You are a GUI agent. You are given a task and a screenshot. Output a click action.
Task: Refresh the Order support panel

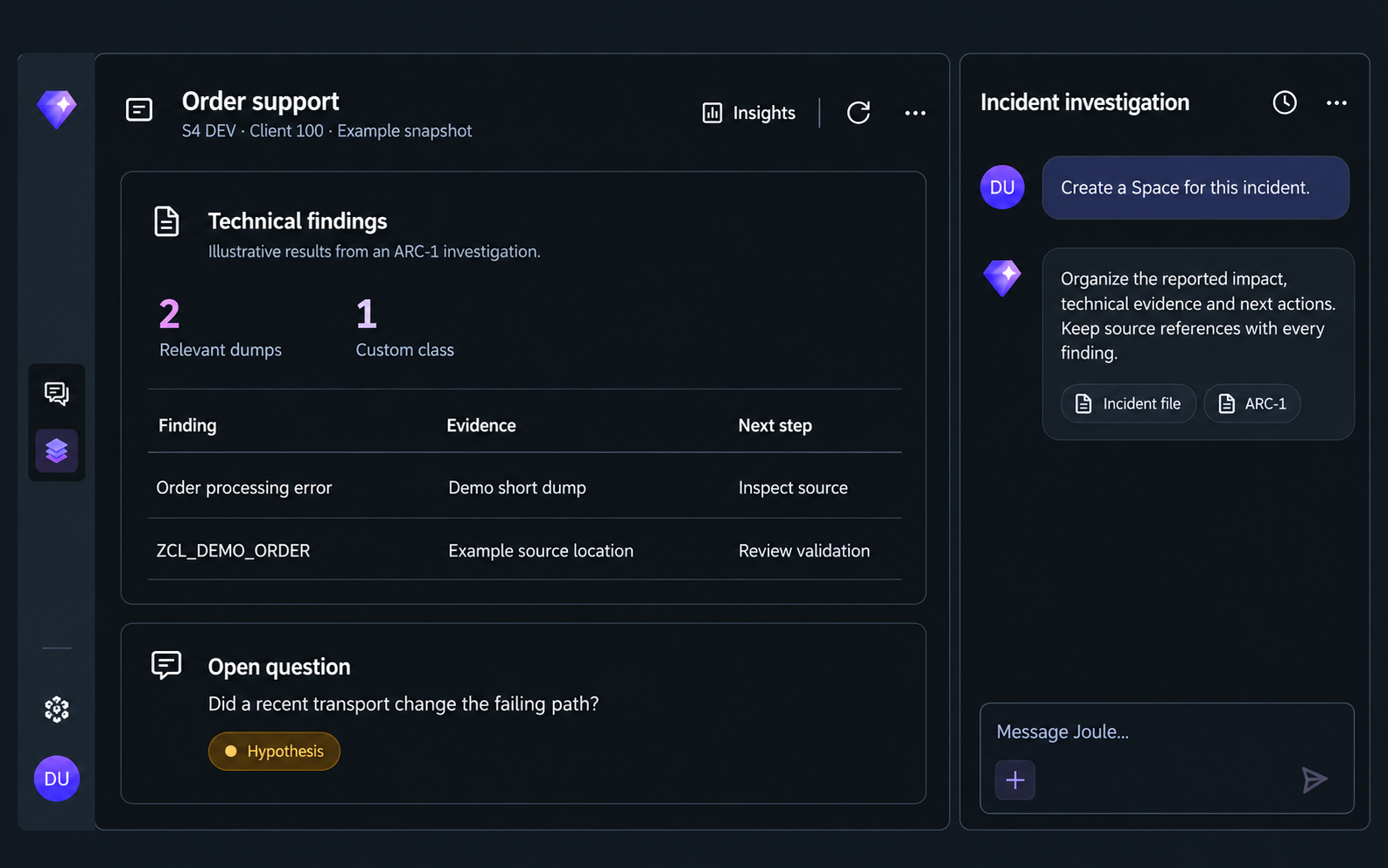(859, 113)
